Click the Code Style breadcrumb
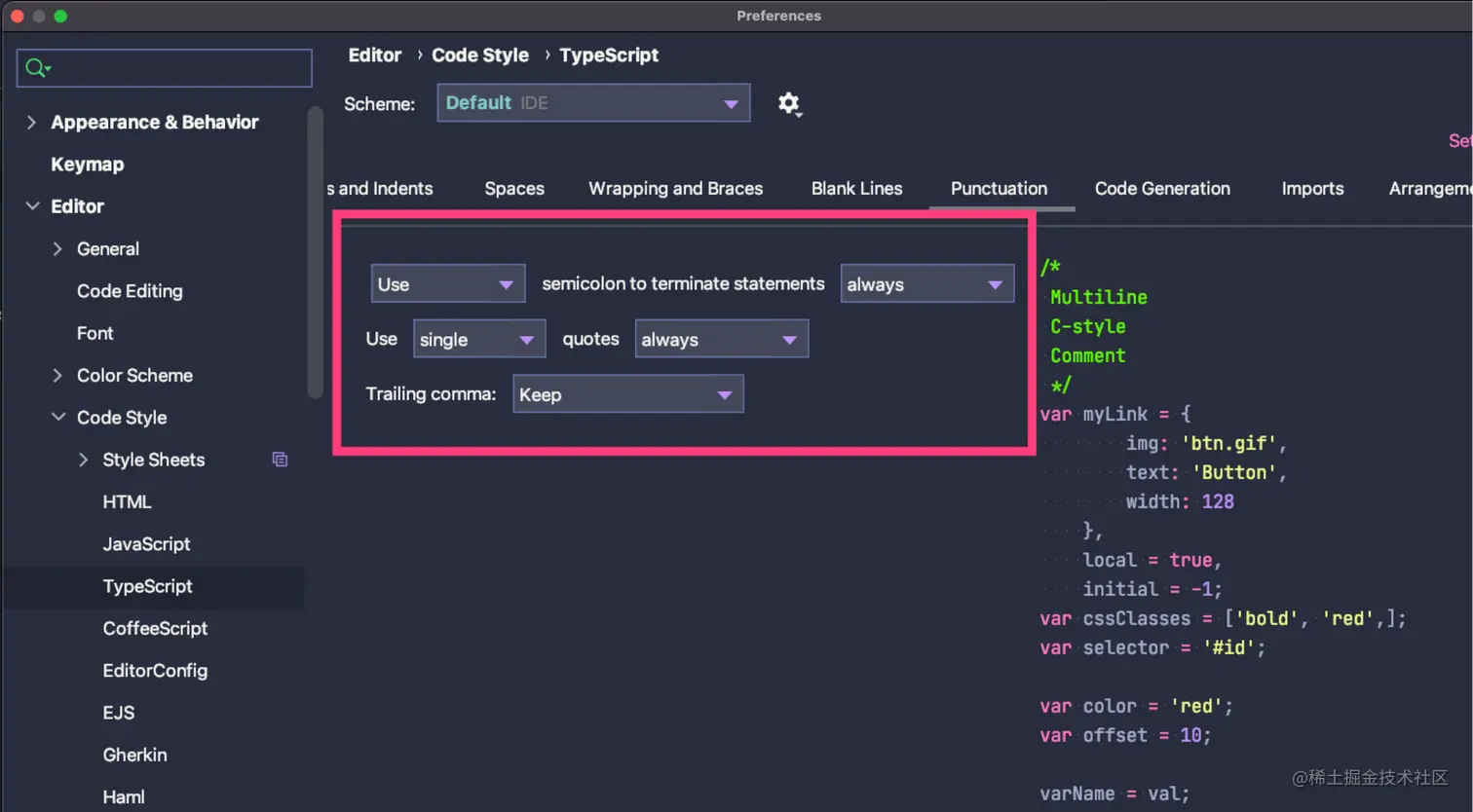The height and width of the screenshot is (812, 1473). click(480, 55)
